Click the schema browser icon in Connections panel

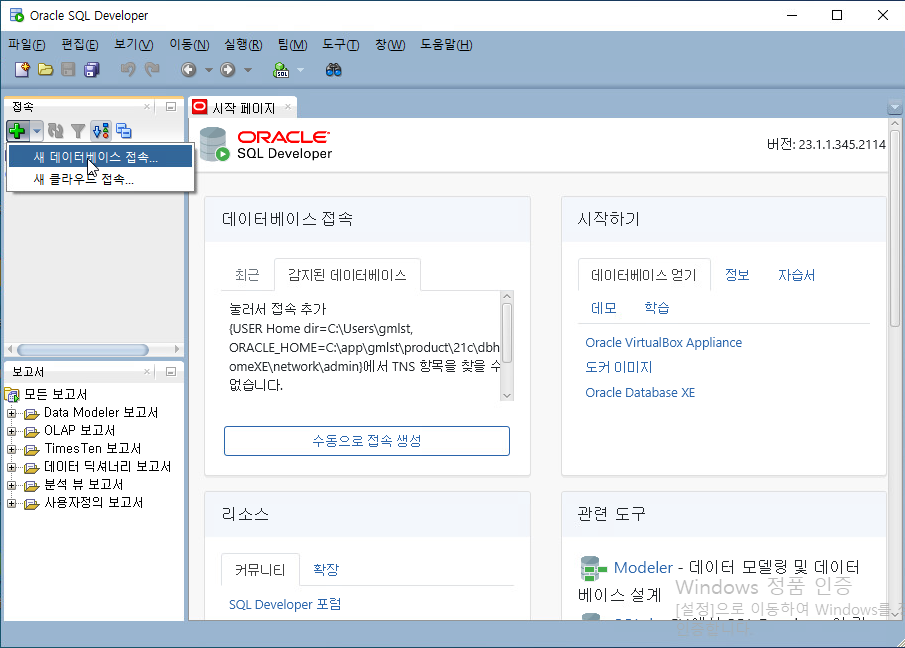[101, 131]
